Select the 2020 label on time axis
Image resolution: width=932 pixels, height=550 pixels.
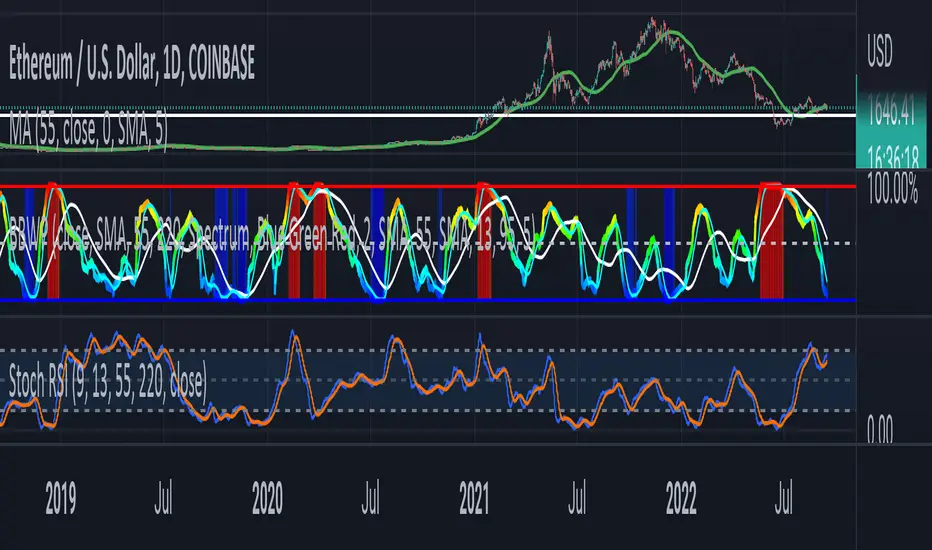267,499
